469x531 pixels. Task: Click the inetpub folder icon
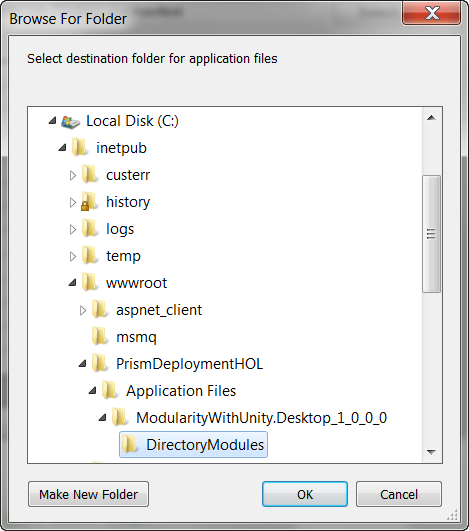[80, 148]
